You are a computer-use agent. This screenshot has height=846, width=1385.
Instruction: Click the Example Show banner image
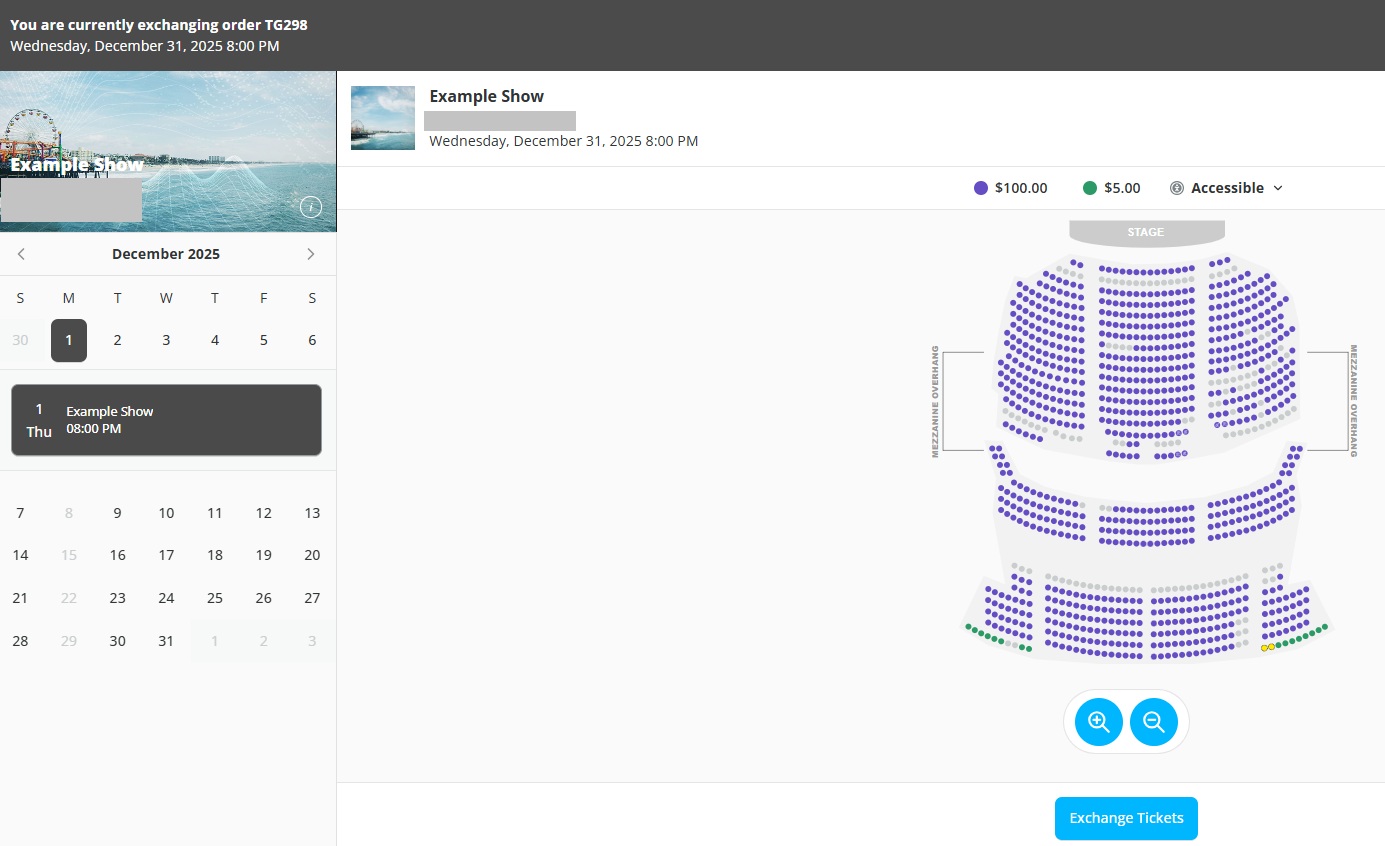click(168, 151)
